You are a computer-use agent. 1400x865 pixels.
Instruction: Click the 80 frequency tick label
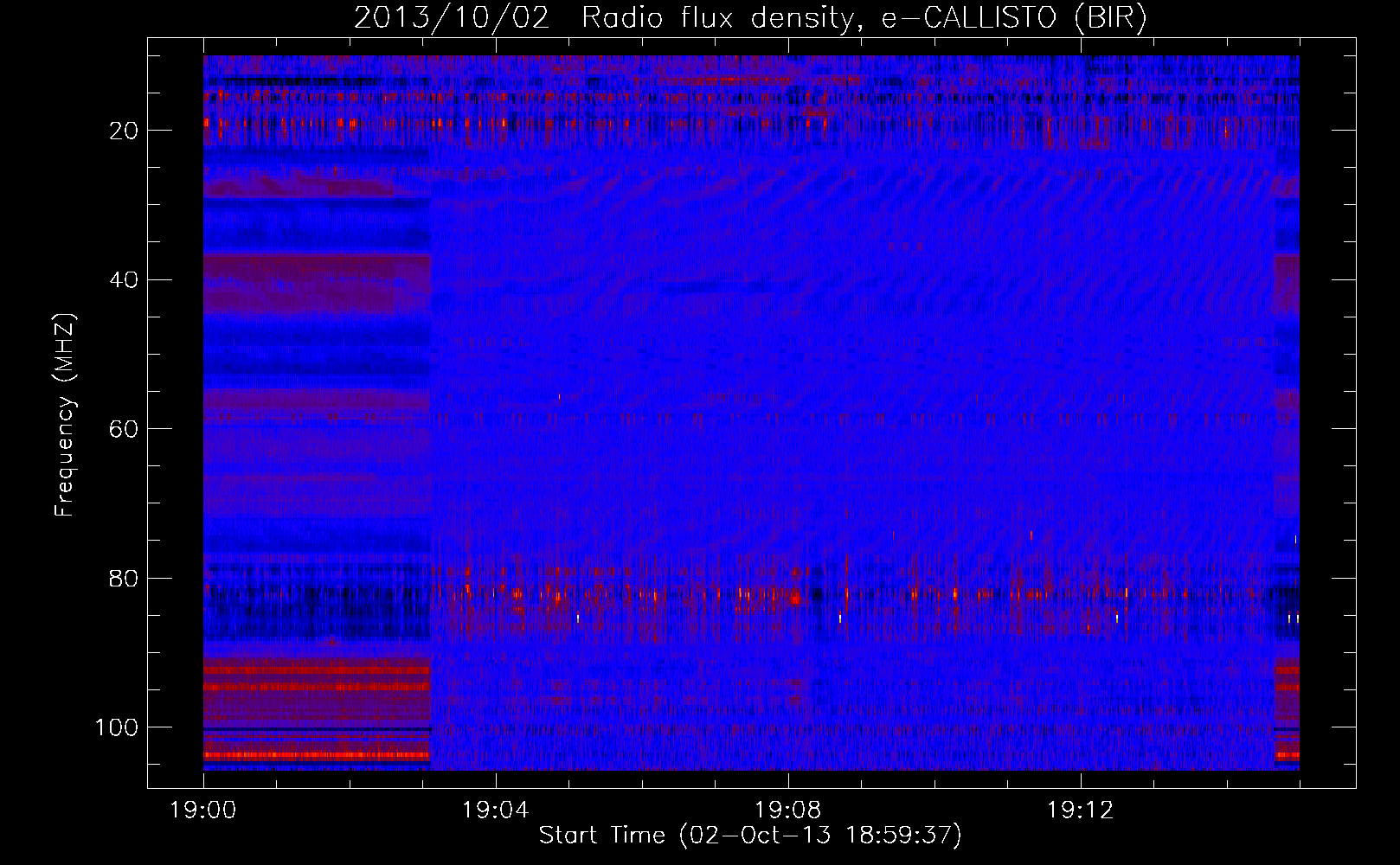tap(125, 578)
